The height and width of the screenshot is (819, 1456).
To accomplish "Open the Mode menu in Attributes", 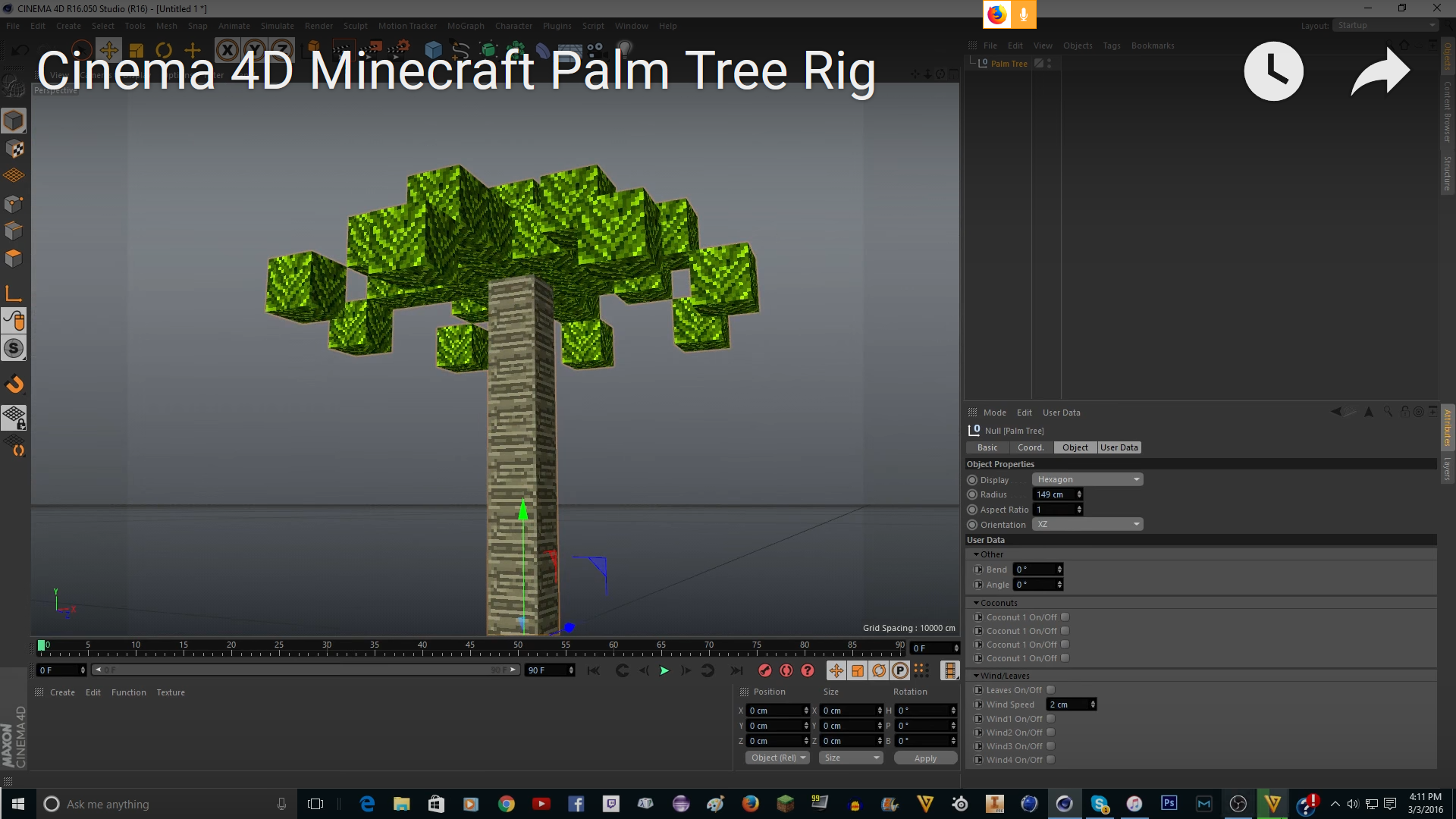I will click(x=995, y=413).
